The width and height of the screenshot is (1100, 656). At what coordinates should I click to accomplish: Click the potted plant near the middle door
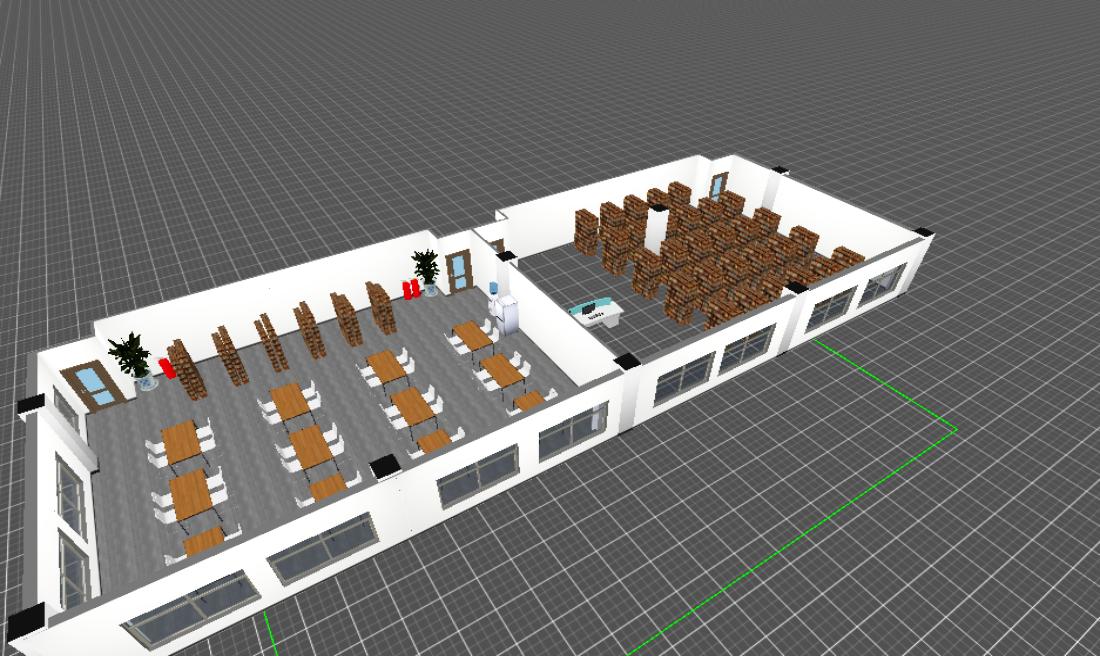[426, 268]
